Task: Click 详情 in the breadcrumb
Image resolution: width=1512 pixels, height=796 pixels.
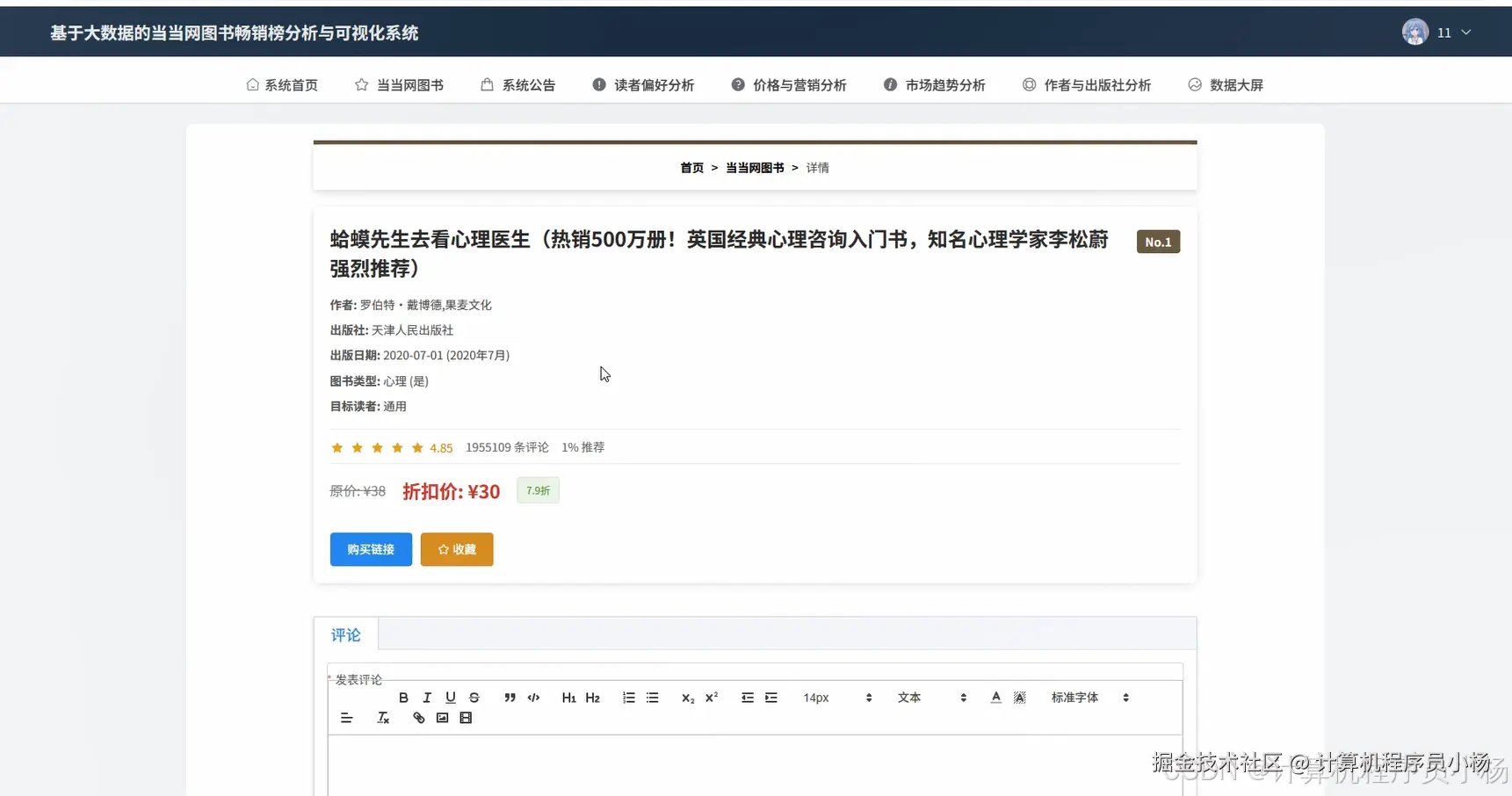Action: [818, 168]
